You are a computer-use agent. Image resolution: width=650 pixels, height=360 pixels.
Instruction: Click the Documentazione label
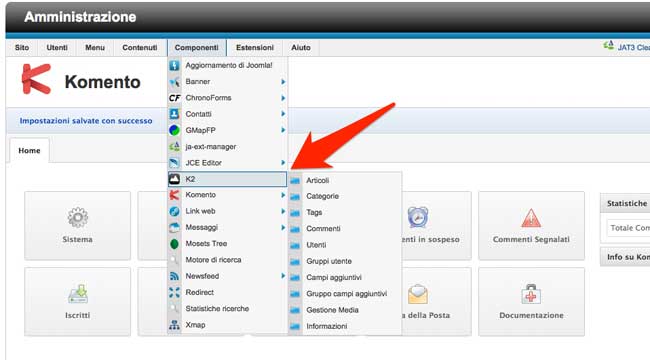pos(531,315)
